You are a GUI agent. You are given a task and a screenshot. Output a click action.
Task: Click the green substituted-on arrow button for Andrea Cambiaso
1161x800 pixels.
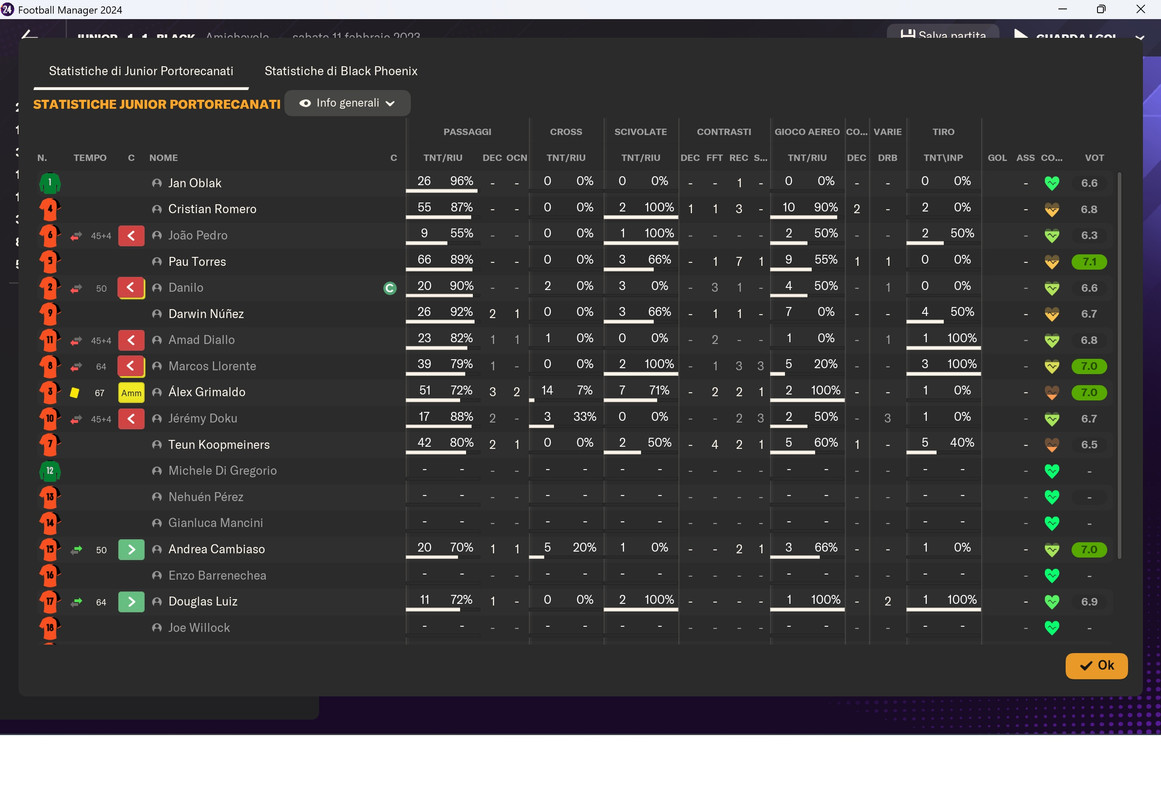(131, 550)
